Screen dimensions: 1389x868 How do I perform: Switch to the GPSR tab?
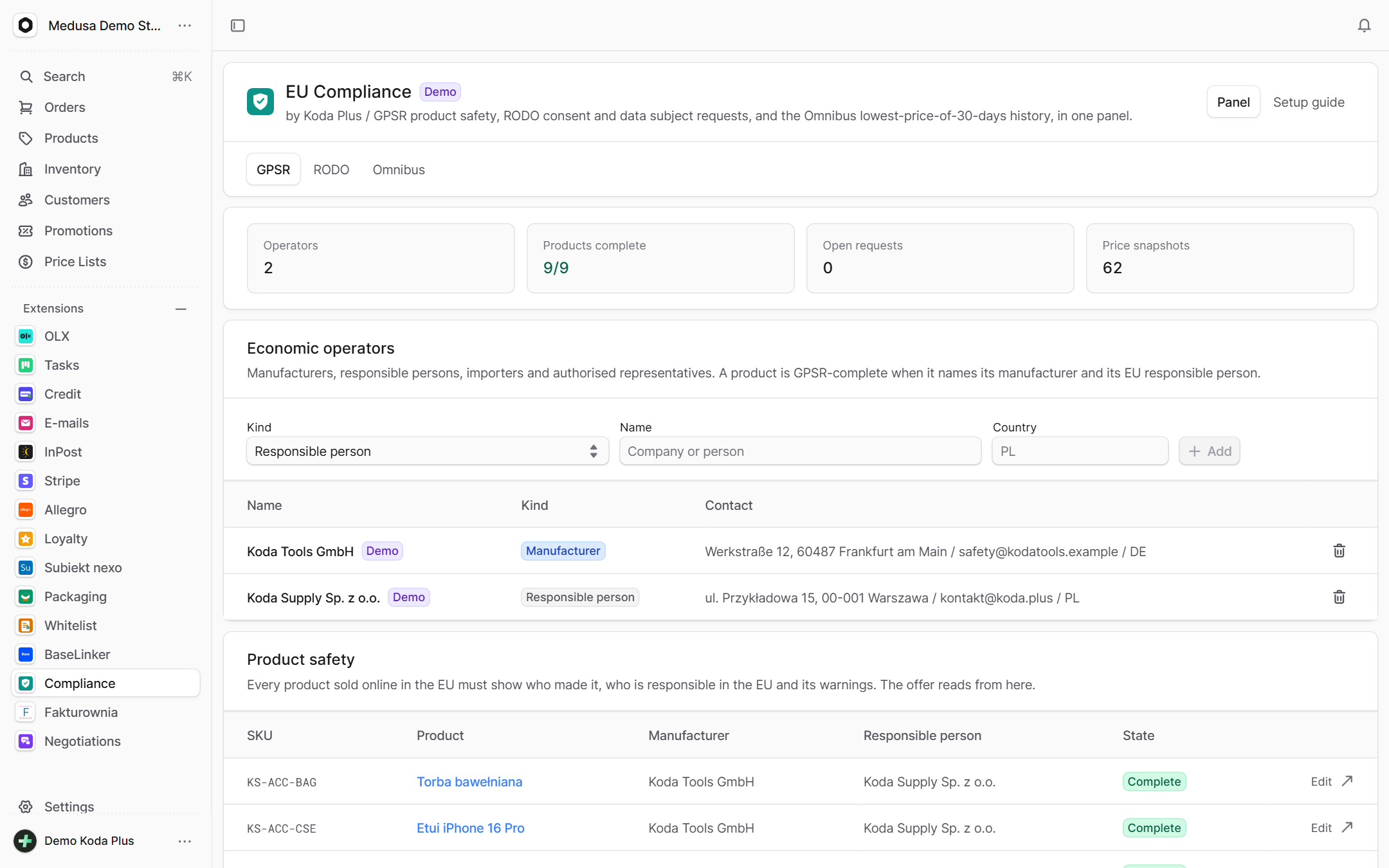pyautogui.click(x=273, y=170)
